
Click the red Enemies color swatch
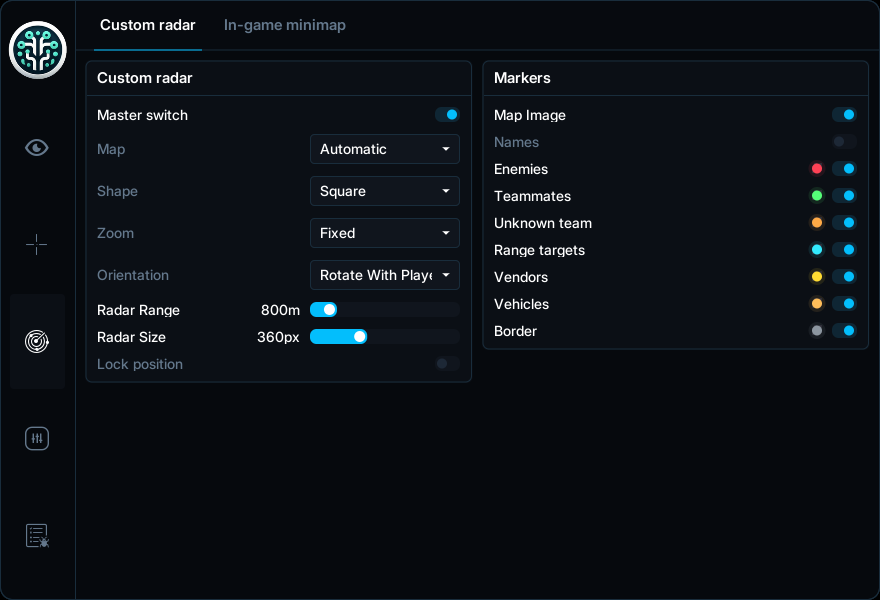pos(817,168)
